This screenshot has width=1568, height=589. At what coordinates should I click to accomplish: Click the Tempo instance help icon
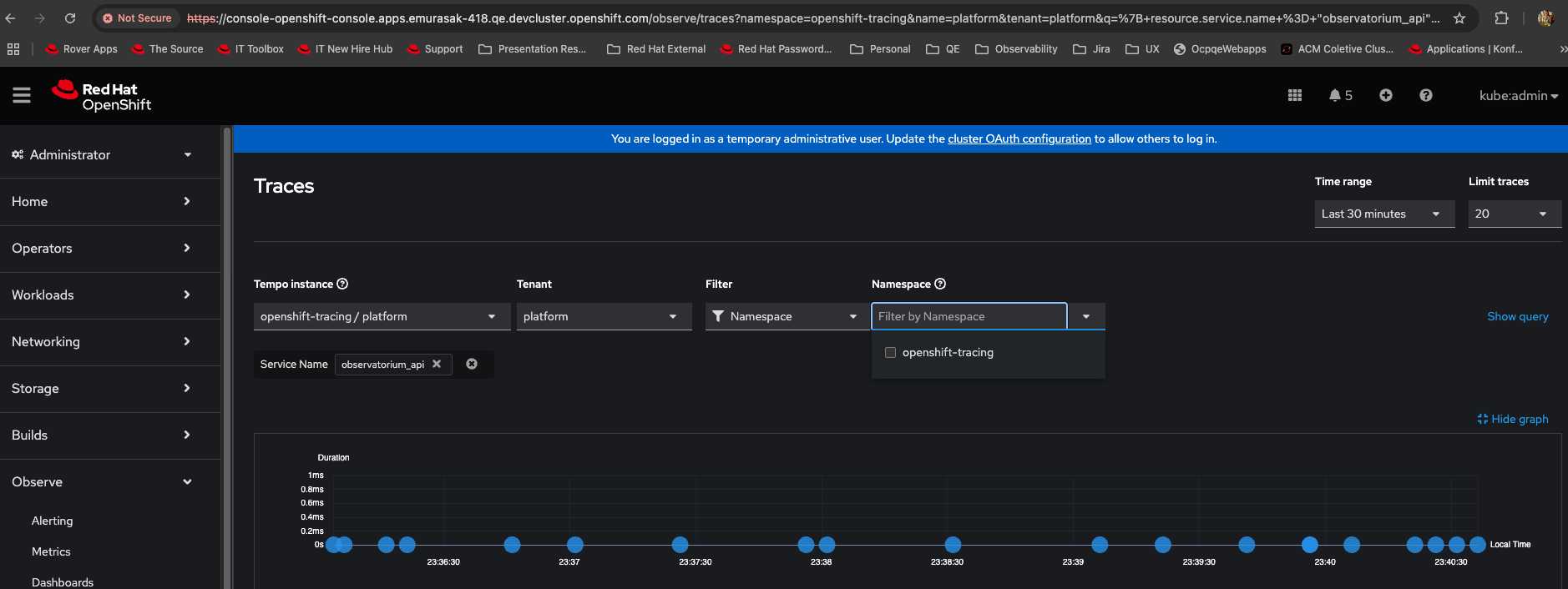(342, 284)
